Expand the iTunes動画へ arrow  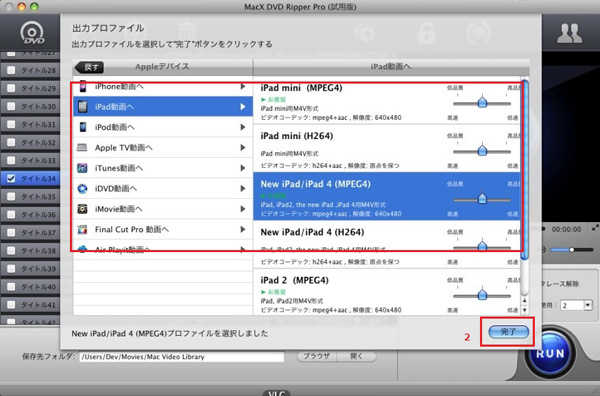(243, 168)
